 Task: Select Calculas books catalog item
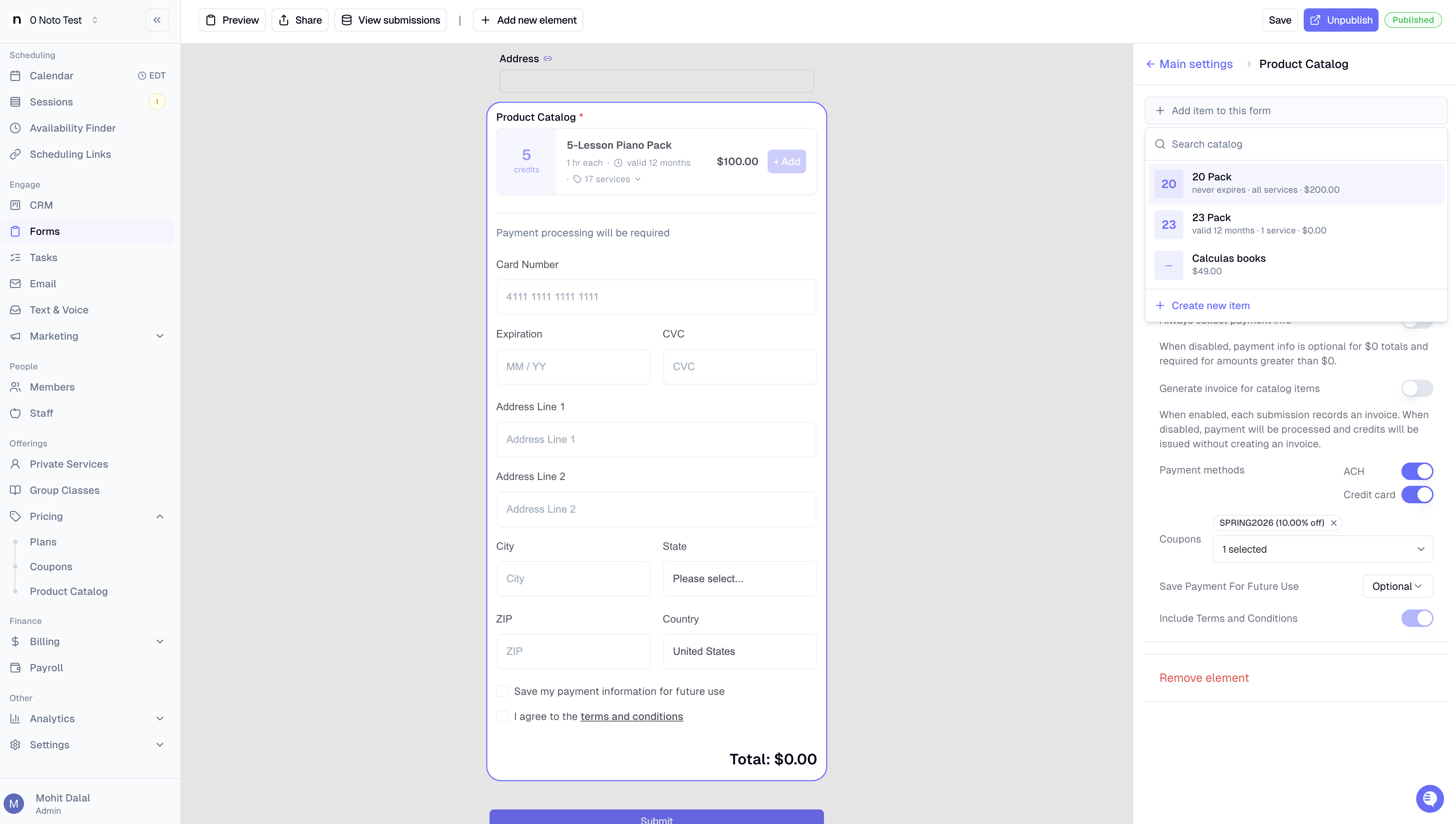click(1296, 265)
